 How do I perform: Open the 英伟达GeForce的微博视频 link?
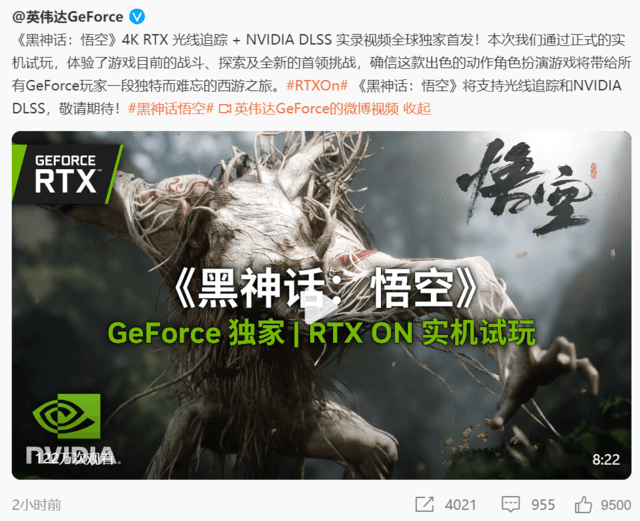click(x=316, y=109)
